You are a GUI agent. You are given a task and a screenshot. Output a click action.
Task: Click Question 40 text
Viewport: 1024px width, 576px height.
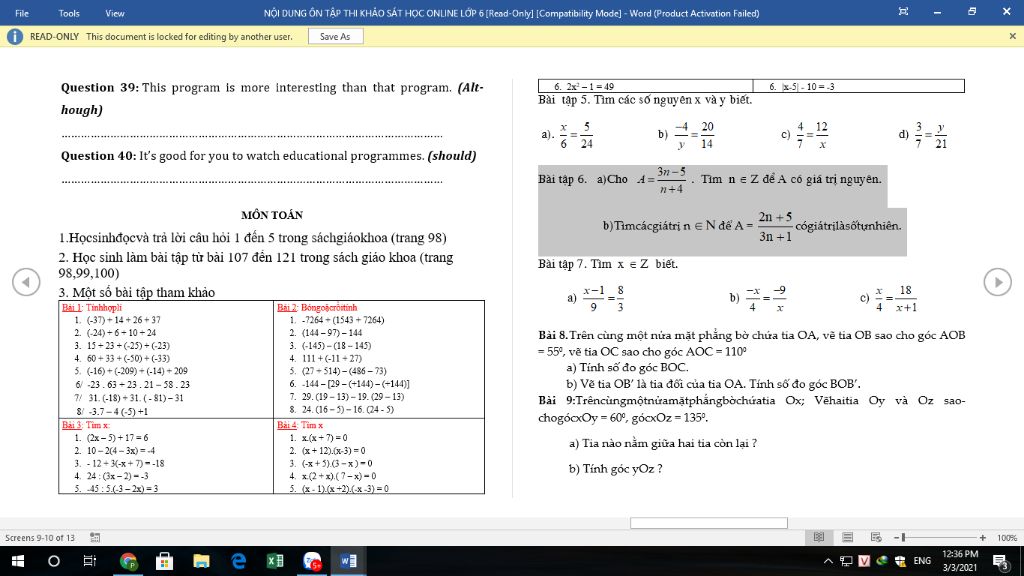click(268, 156)
